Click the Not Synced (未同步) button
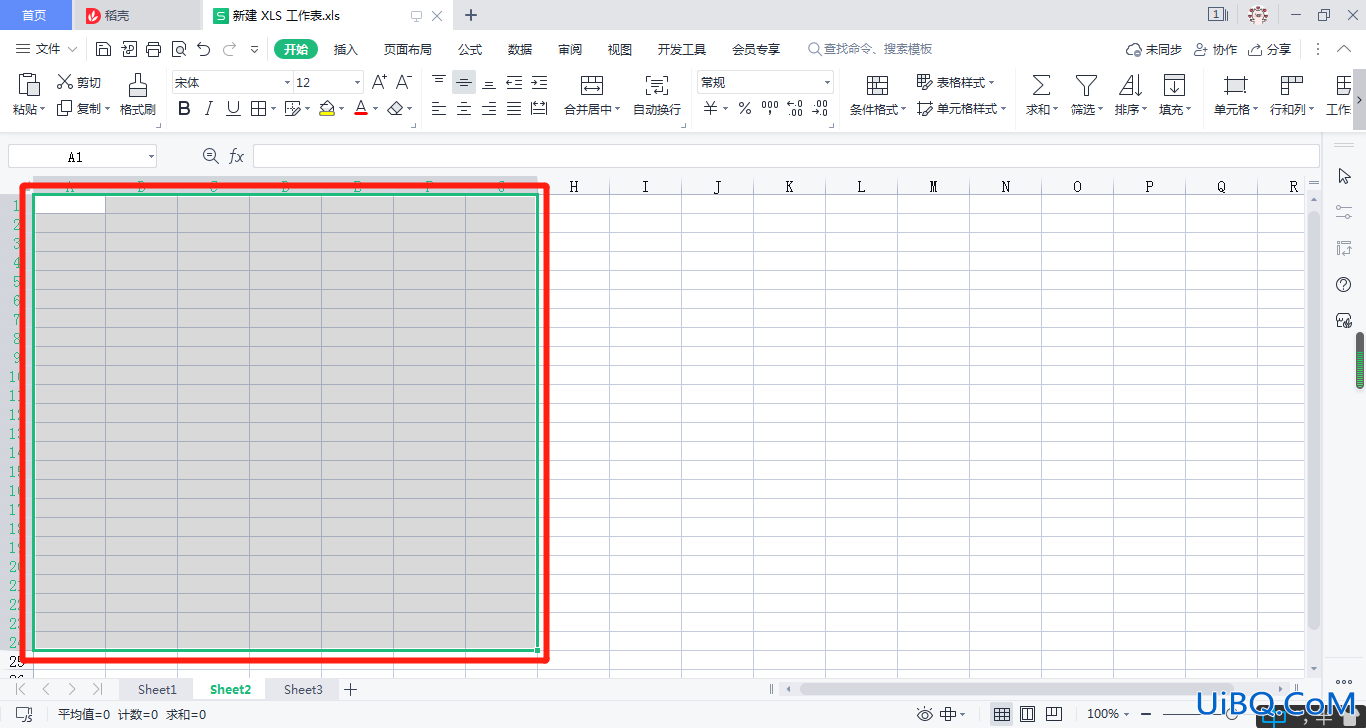The width and height of the screenshot is (1366, 728). 1153,49
